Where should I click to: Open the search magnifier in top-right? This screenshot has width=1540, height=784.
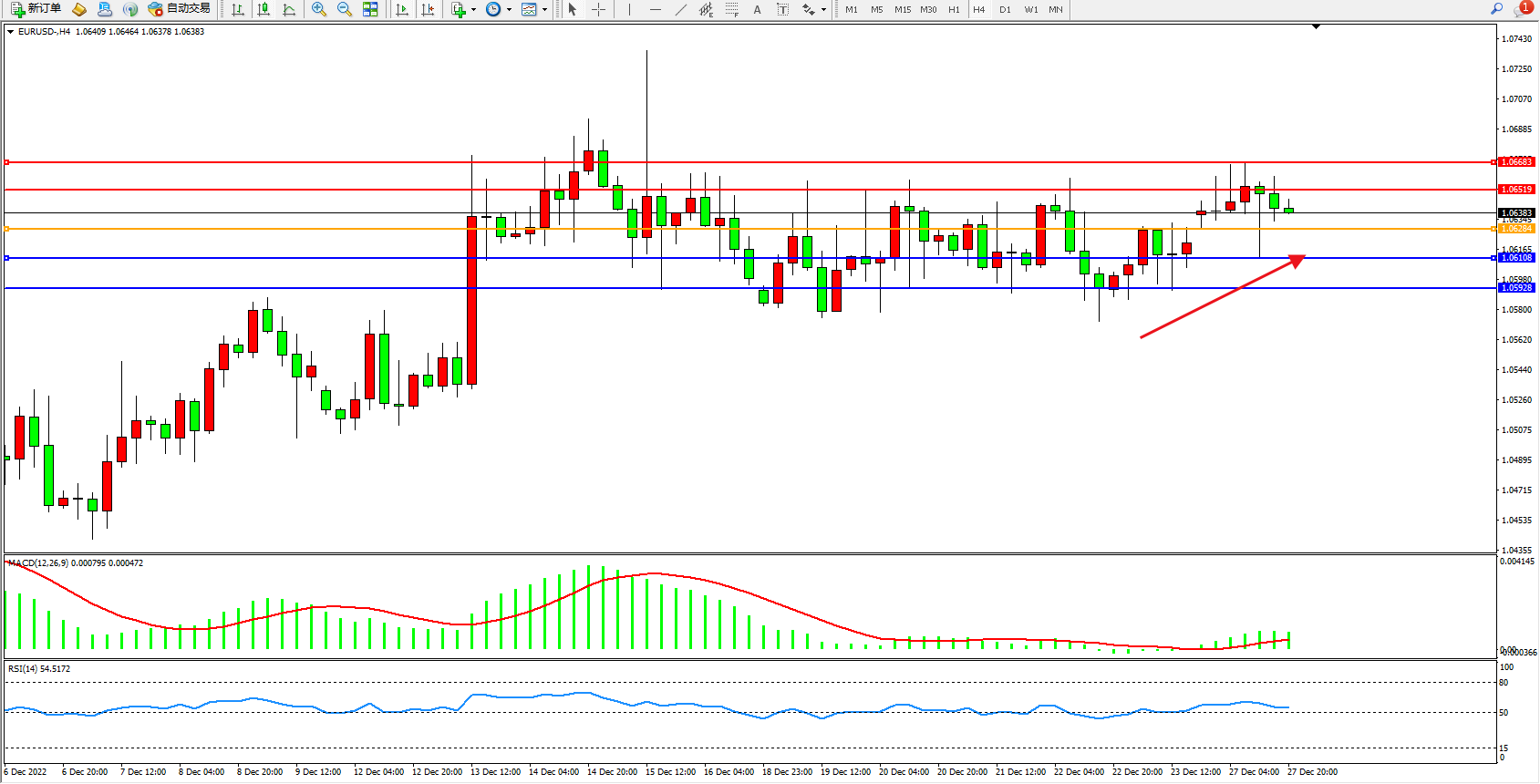1496,9
